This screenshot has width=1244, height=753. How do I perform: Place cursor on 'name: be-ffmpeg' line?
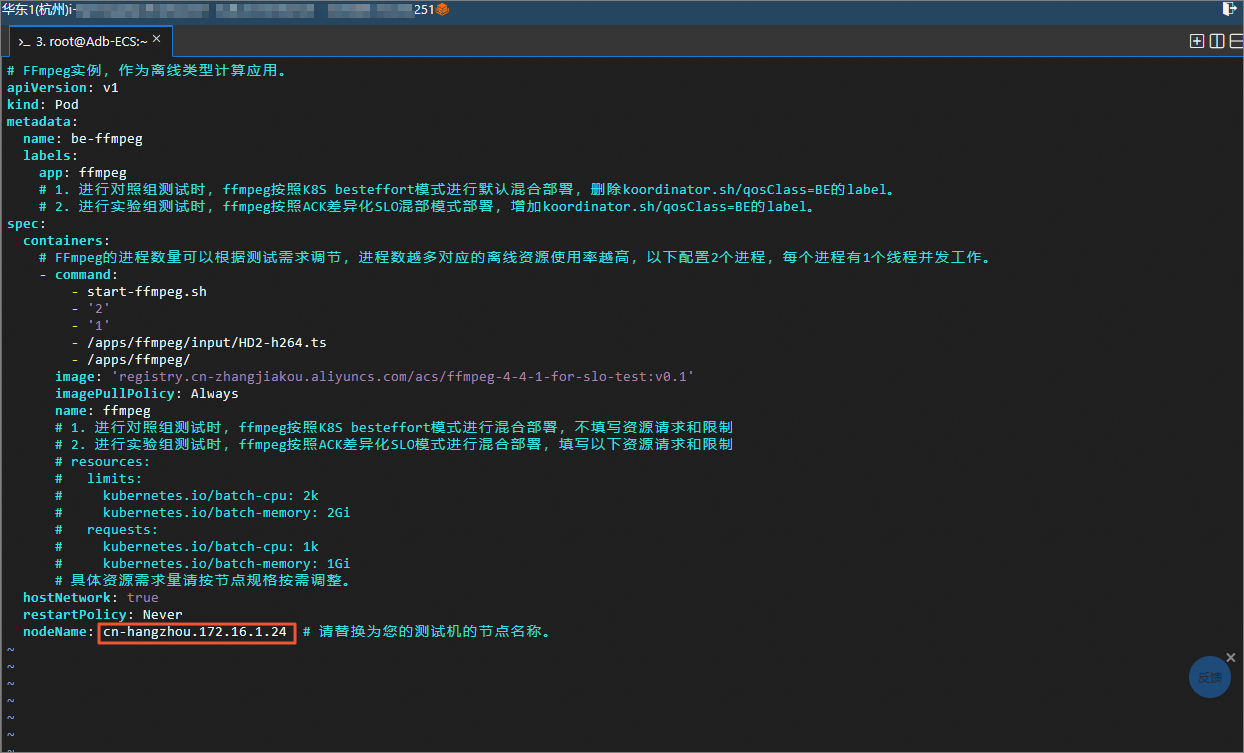83,138
